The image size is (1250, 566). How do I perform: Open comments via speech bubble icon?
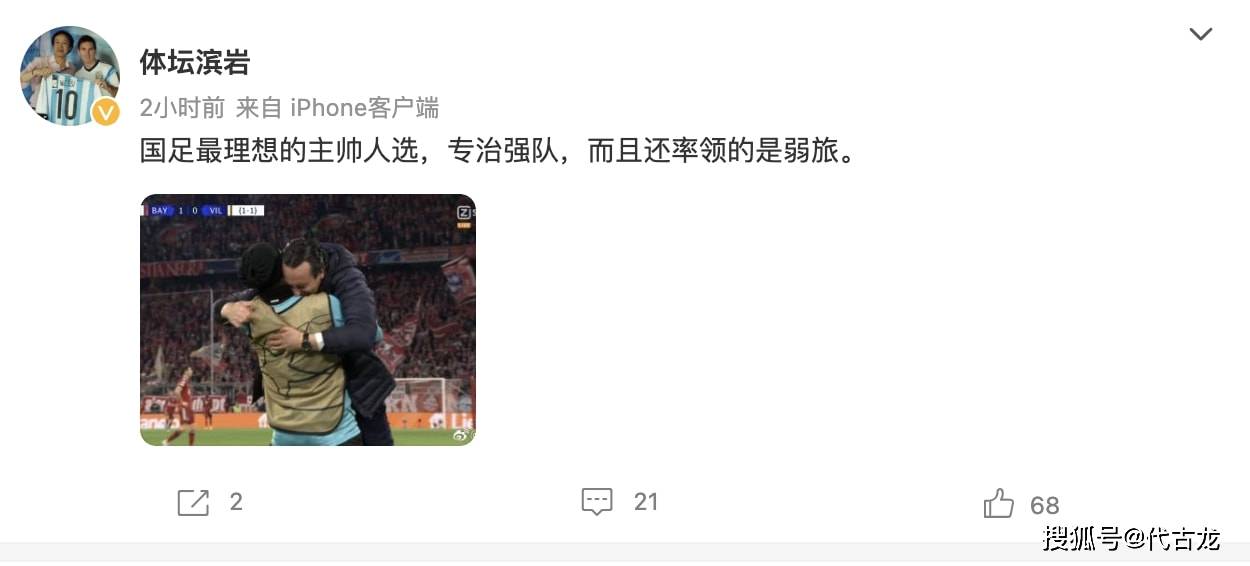[x=597, y=502]
